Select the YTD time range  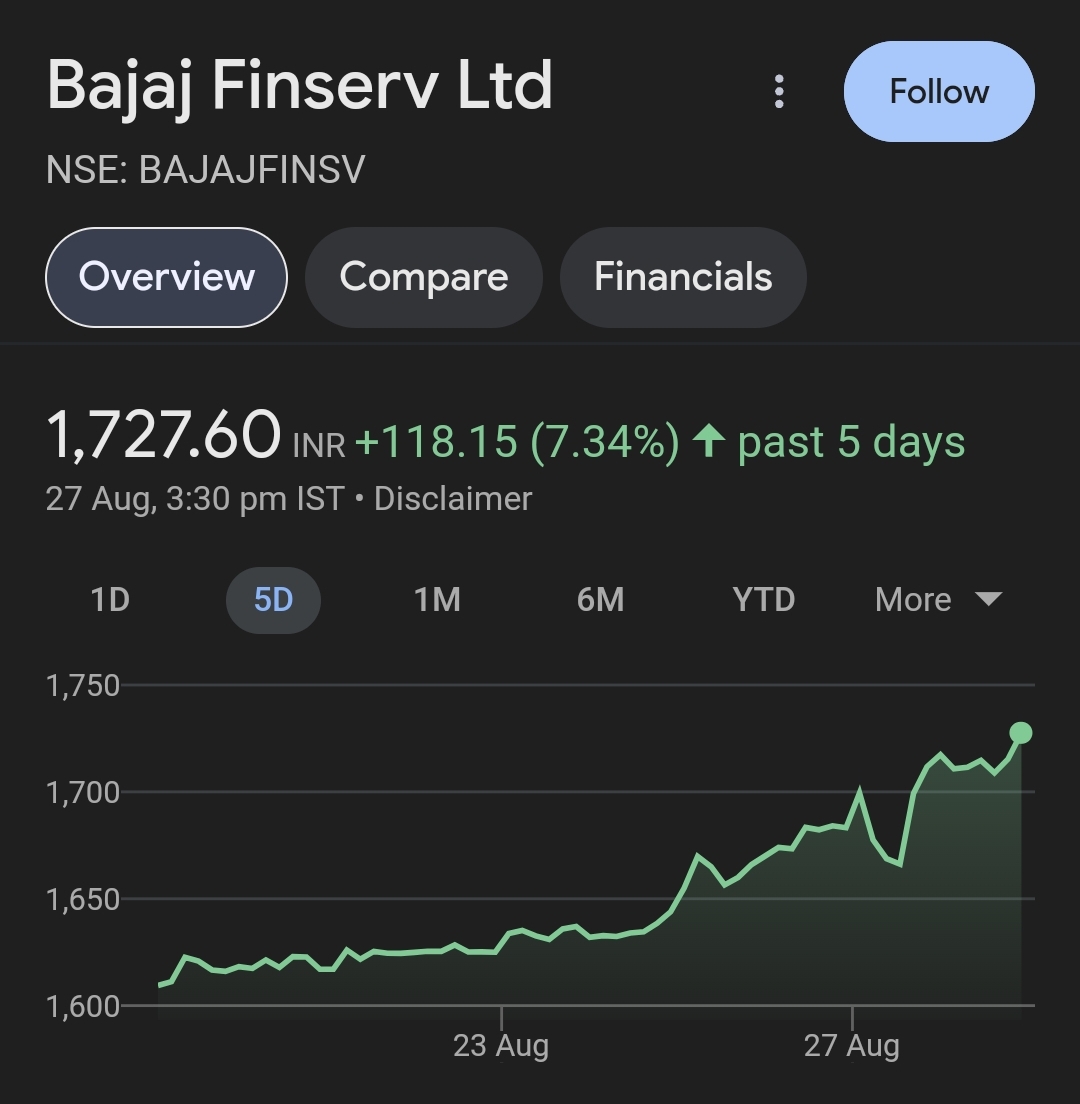pos(763,600)
